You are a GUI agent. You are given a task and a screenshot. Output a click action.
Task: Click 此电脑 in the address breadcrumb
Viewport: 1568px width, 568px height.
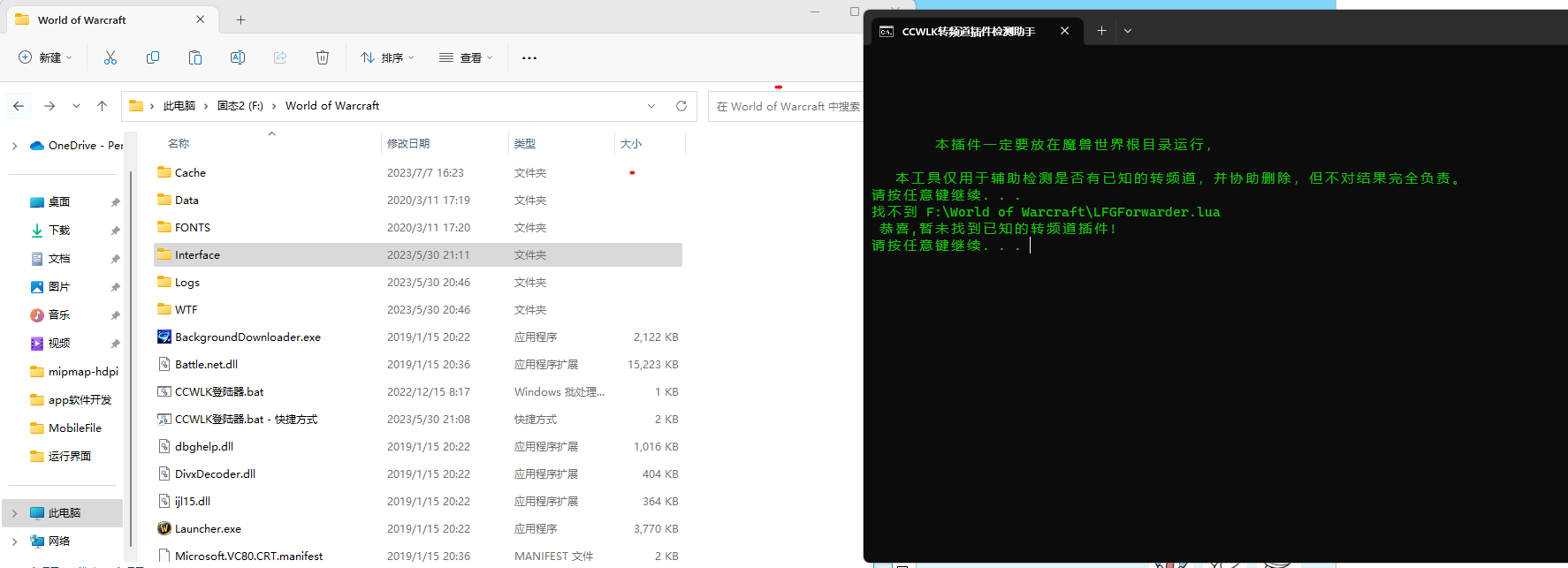(179, 106)
